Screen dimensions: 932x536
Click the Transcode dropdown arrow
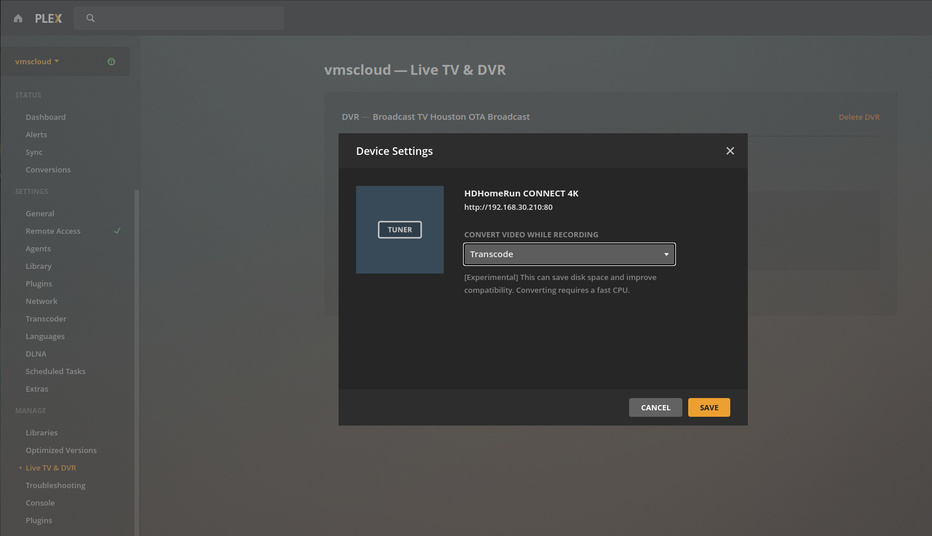[x=666, y=254]
